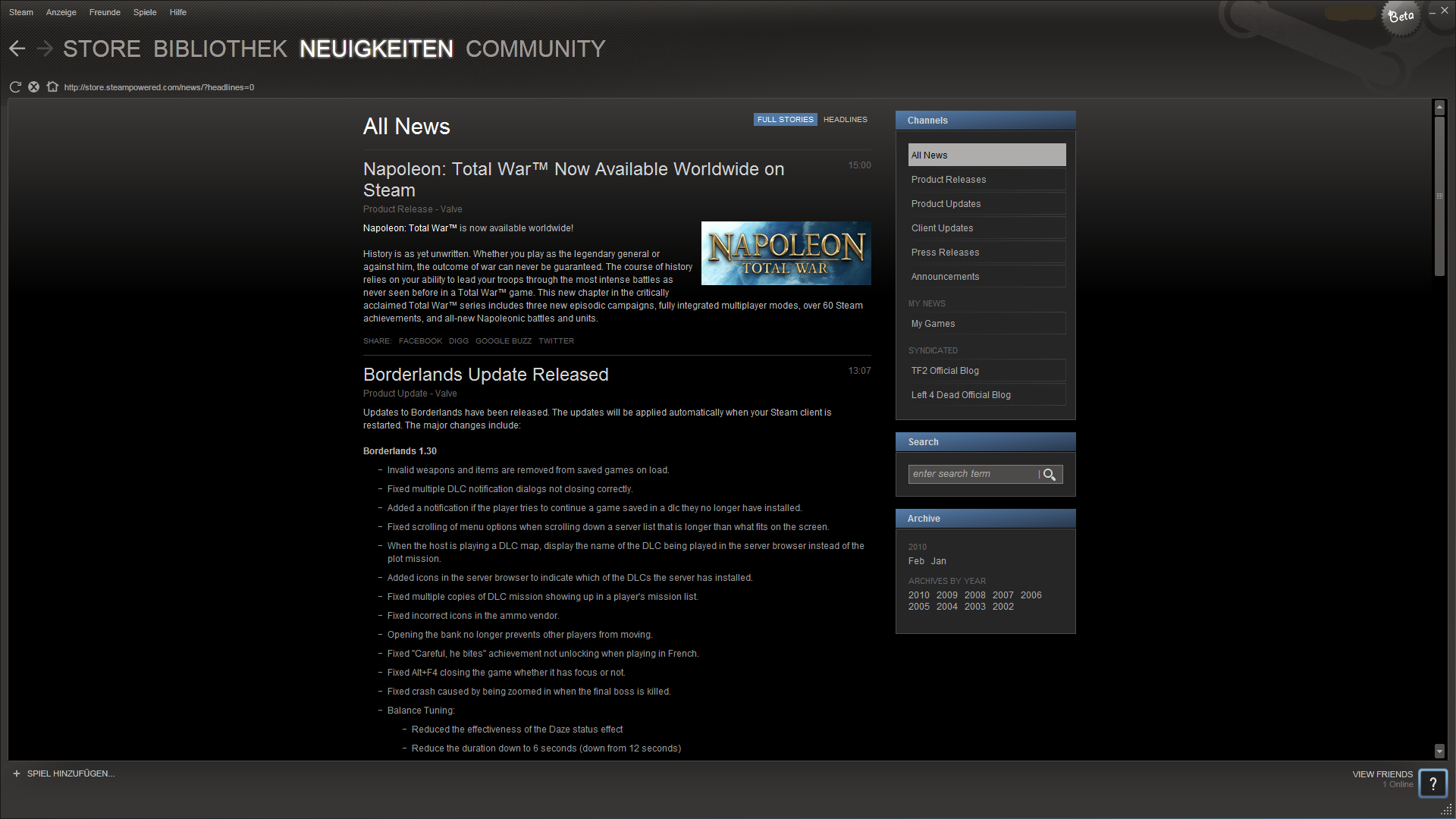Click the search magnifier icon
1456x819 pixels.
pyautogui.click(x=1050, y=475)
